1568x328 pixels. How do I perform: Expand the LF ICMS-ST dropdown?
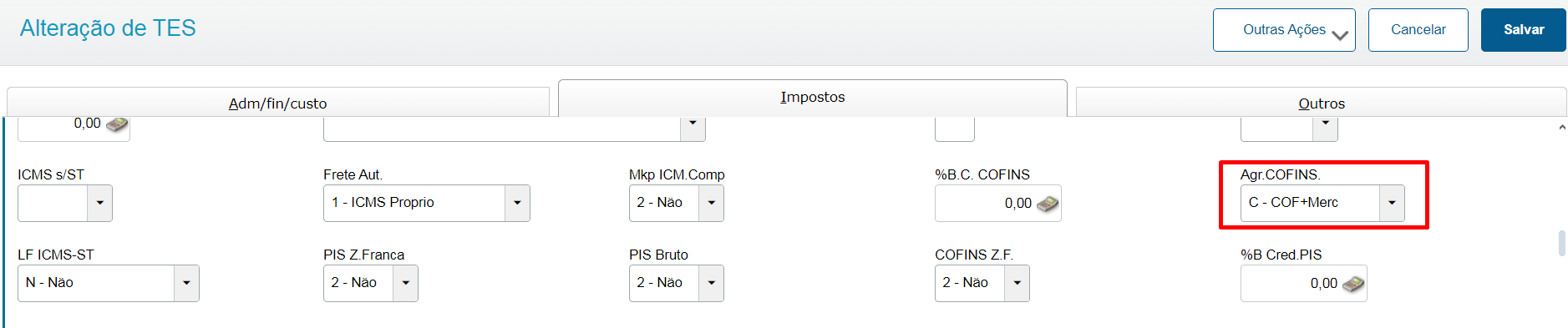point(186,283)
